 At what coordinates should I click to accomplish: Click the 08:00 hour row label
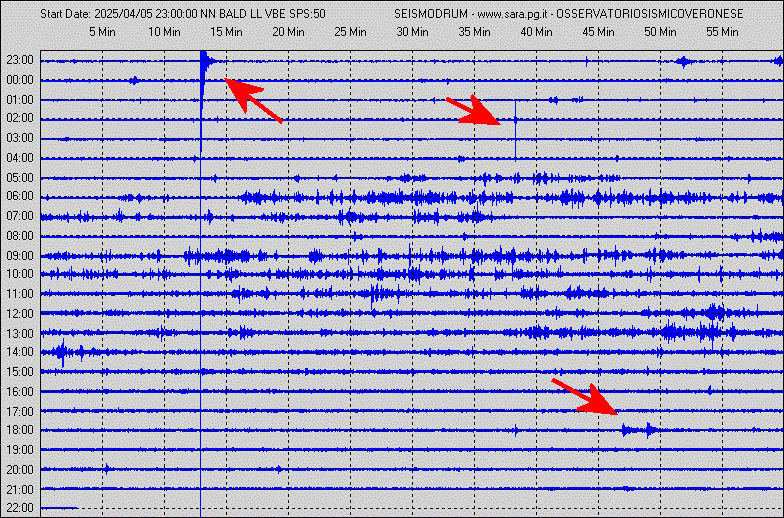click(x=20, y=236)
